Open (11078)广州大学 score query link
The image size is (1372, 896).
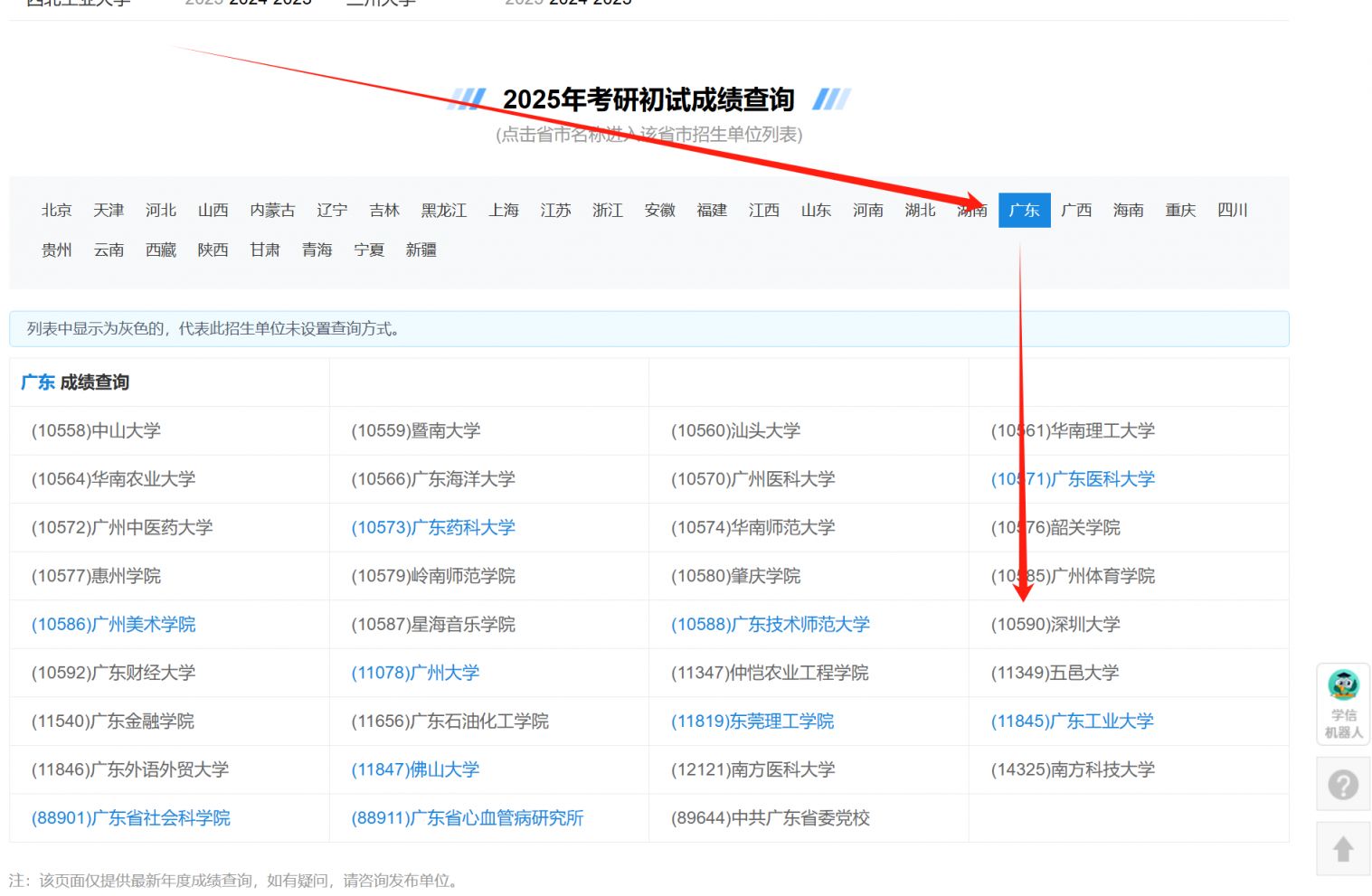click(416, 673)
